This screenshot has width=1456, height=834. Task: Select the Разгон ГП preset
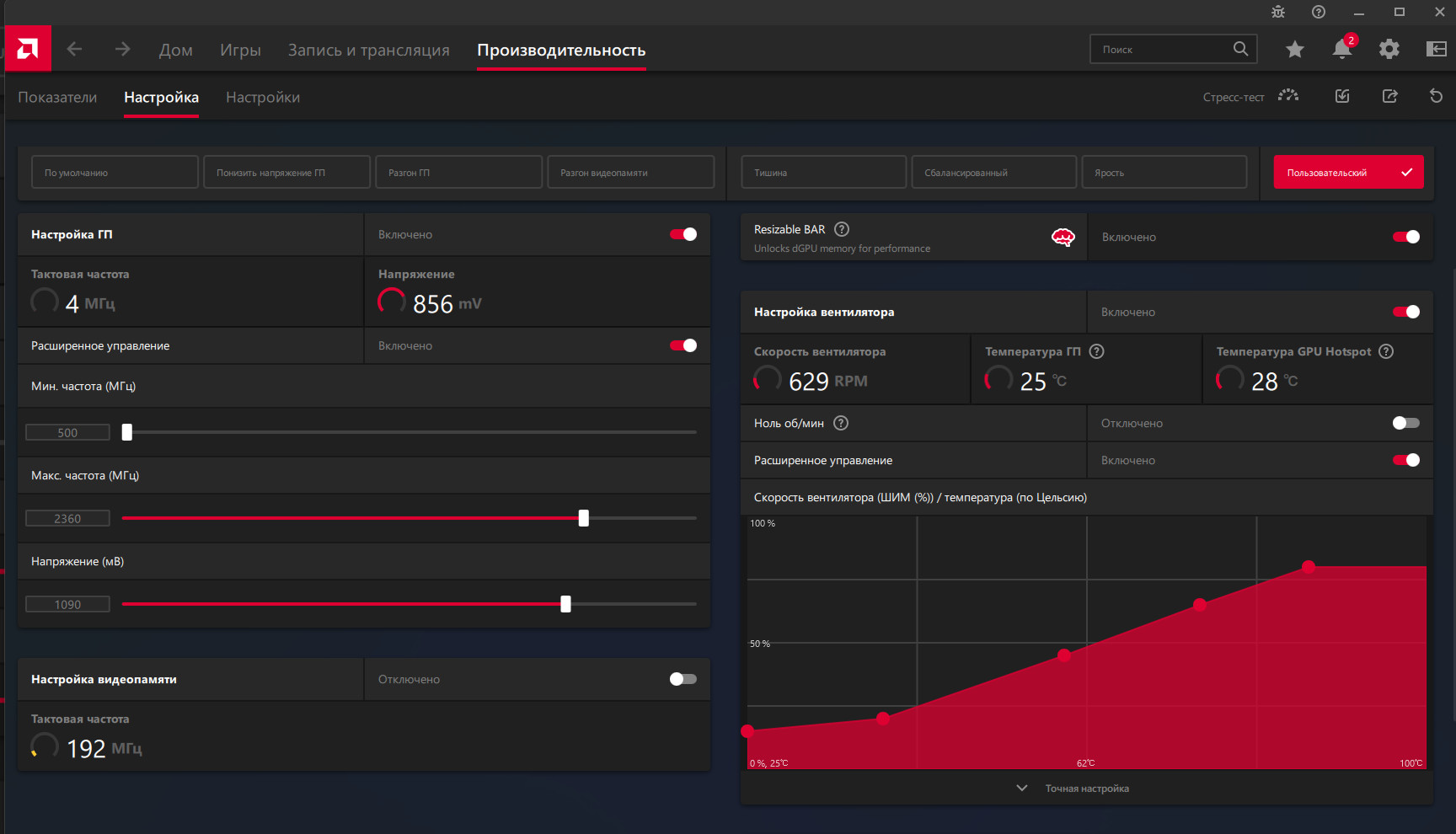(458, 172)
